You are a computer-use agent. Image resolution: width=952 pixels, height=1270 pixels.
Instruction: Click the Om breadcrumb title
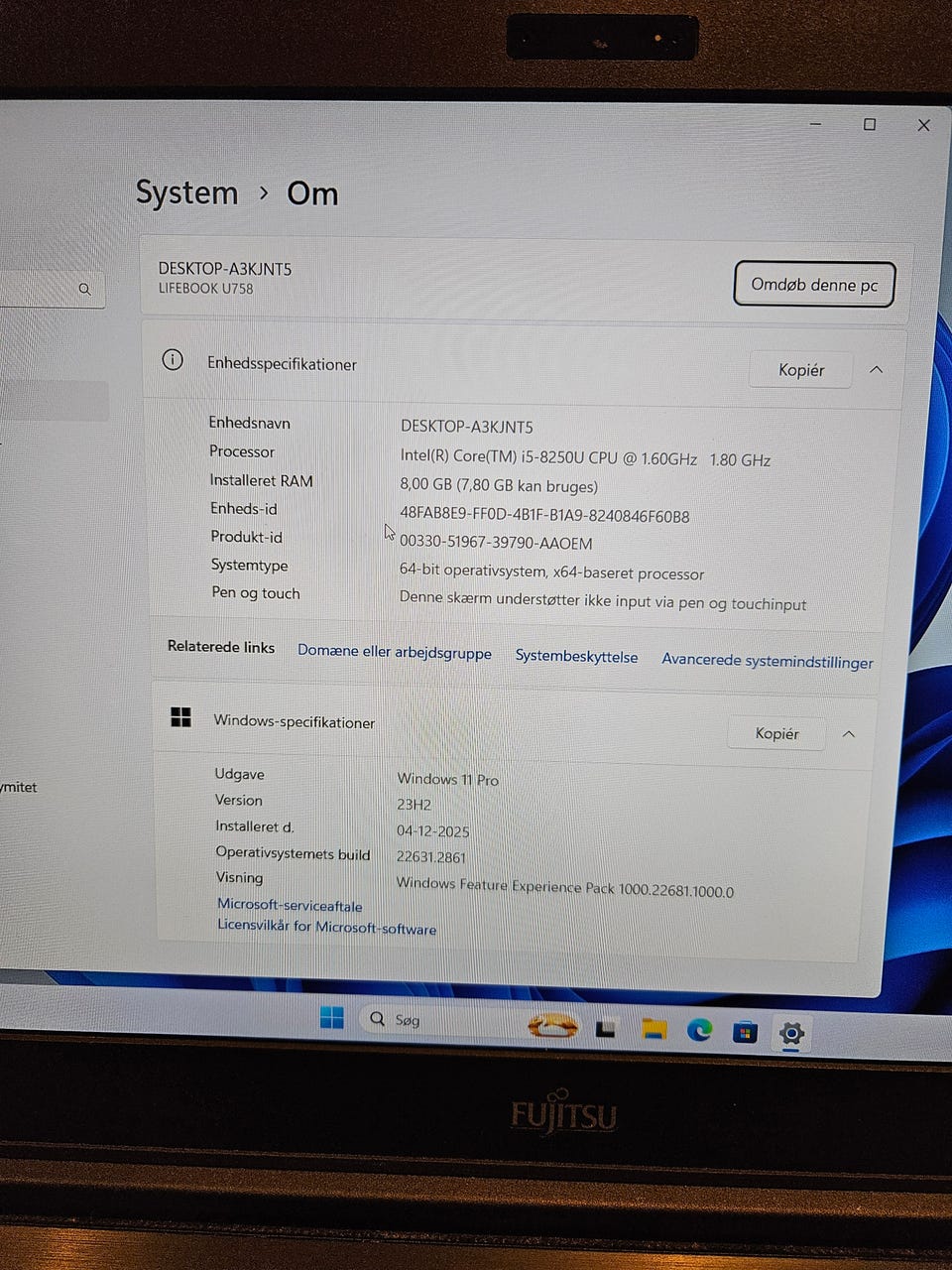[x=312, y=193]
